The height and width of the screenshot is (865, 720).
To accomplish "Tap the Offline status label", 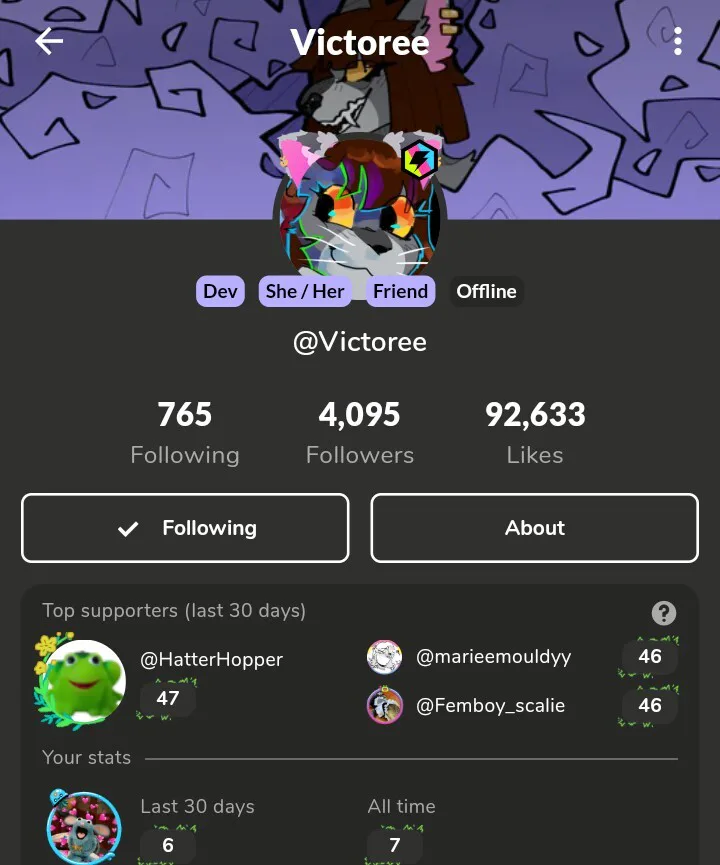I will (486, 291).
